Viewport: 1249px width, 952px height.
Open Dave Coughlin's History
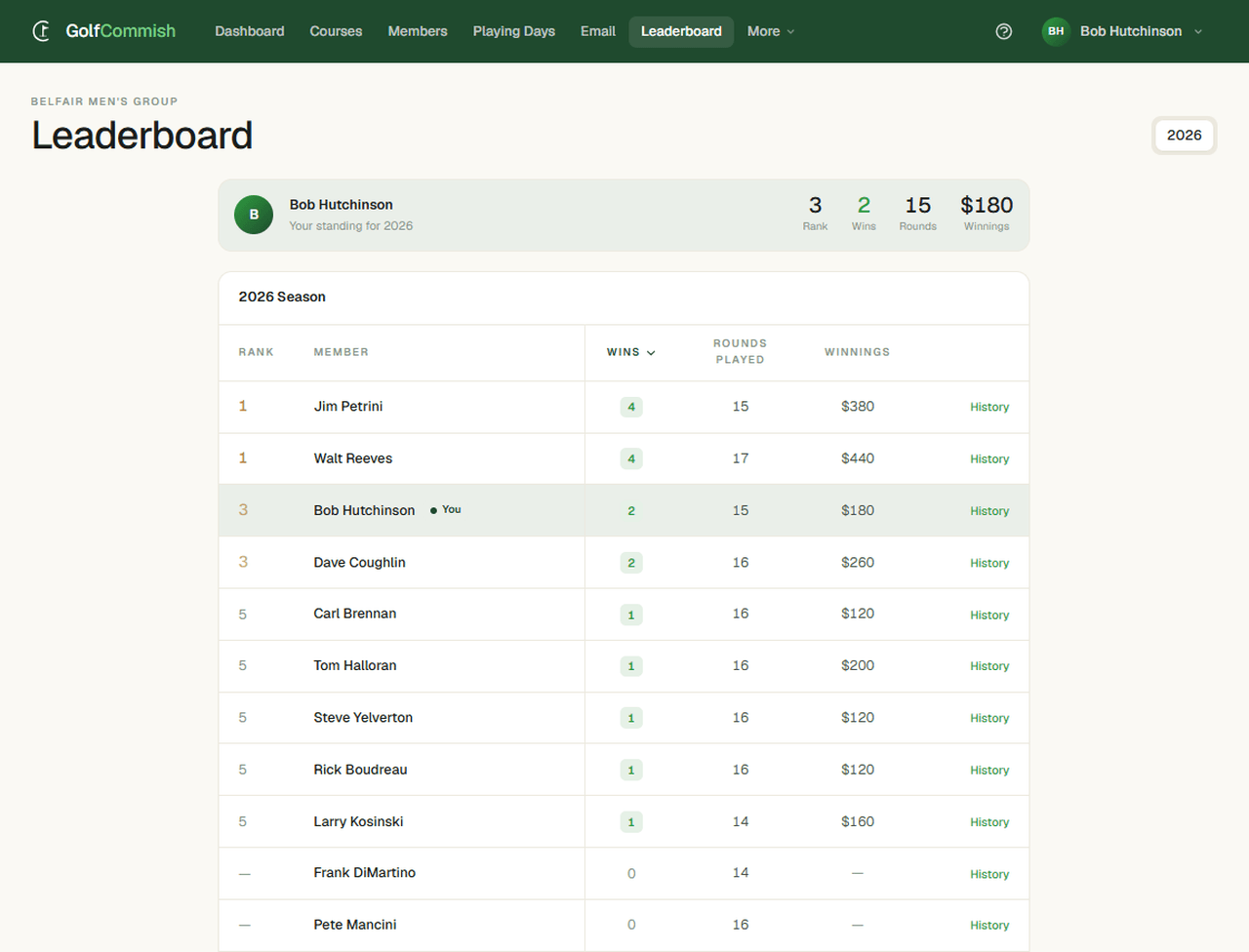(x=989, y=563)
